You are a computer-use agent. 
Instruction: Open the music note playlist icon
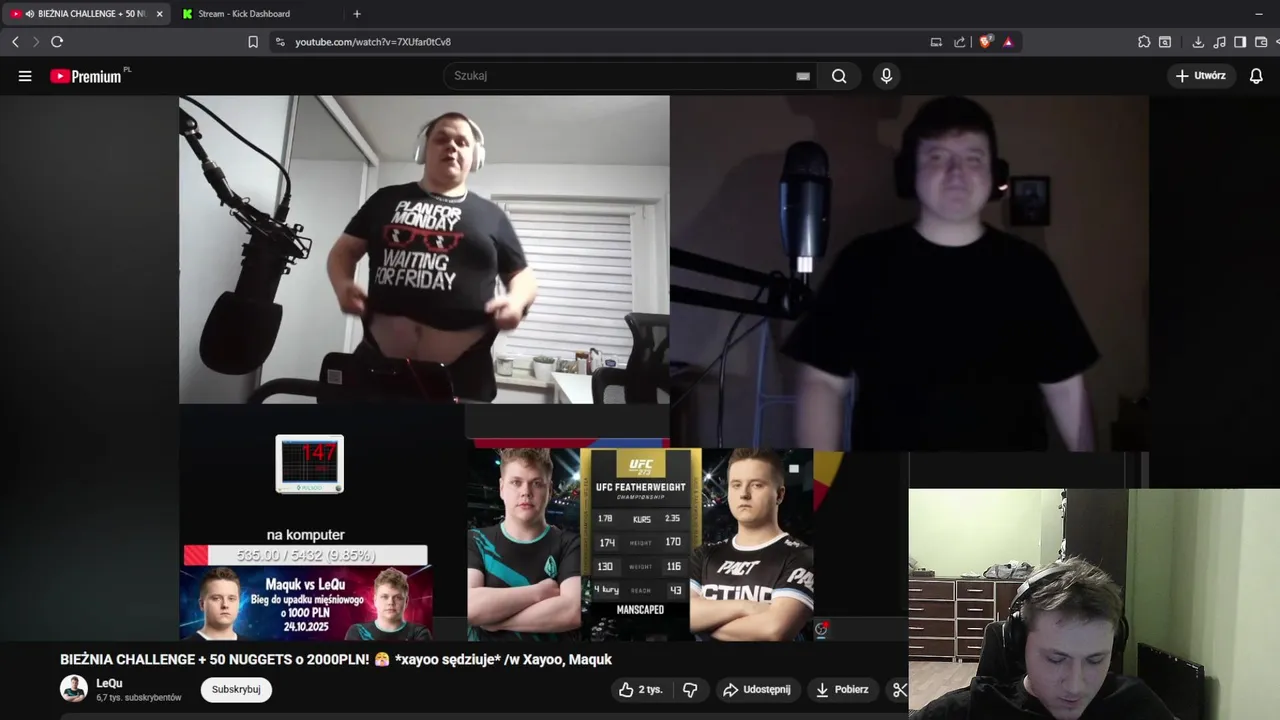pyautogui.click(x=1219, y=42)
